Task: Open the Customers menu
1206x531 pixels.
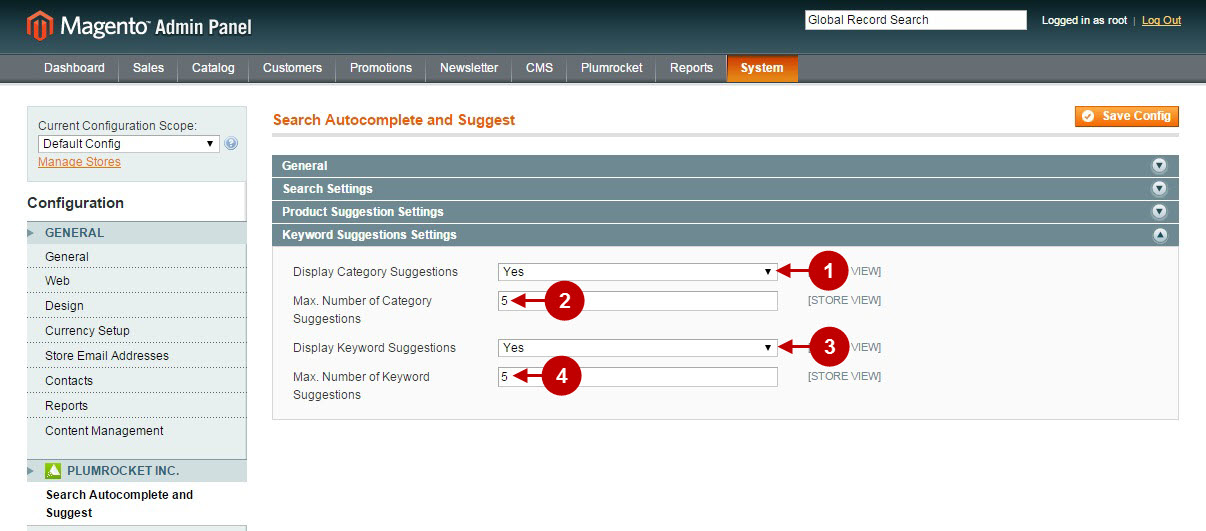Action: 292,68
